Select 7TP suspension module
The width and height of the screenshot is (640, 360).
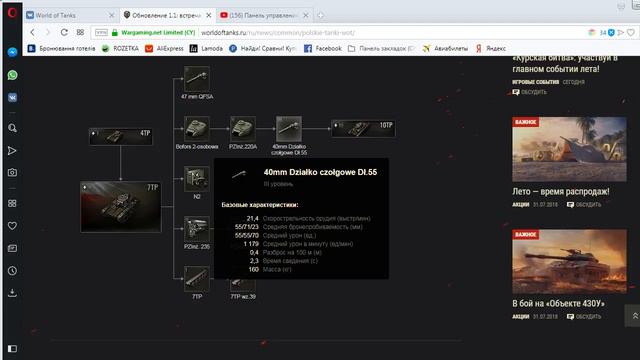pyautogui.click(x=197, y=279)
